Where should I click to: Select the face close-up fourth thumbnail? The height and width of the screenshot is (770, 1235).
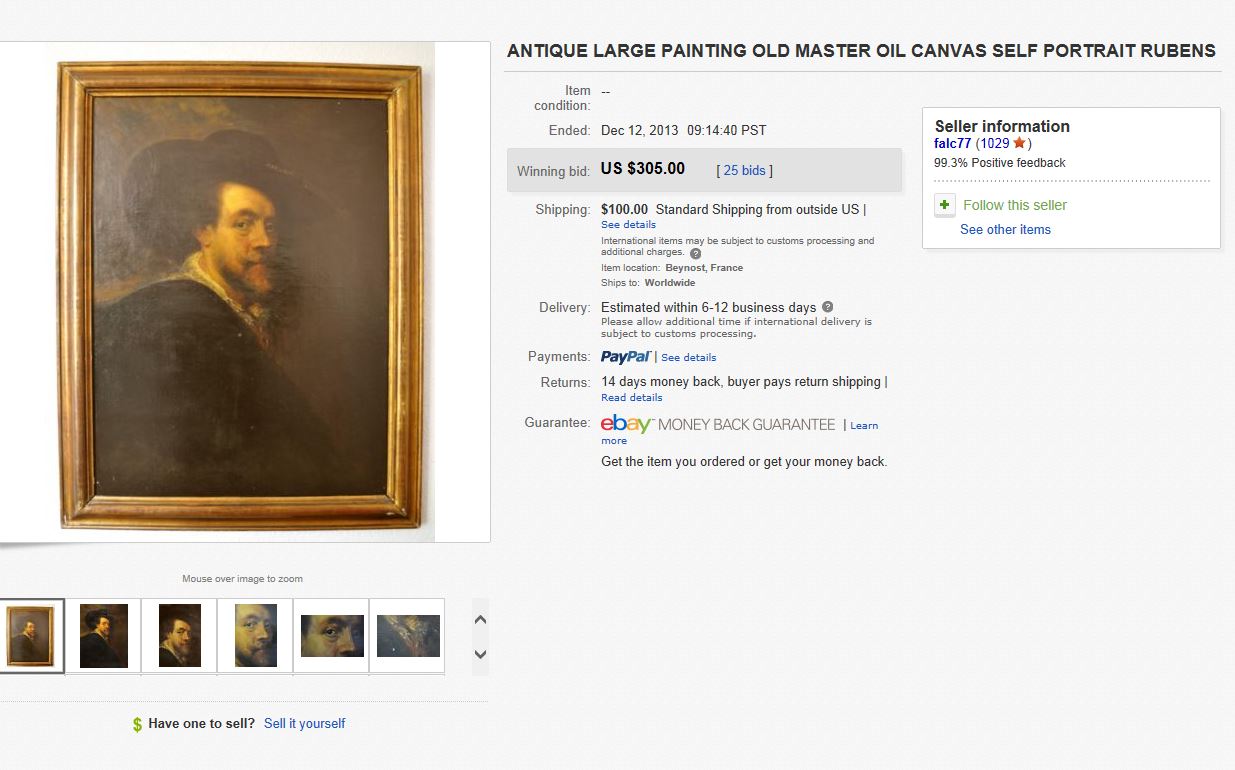point(255,635)
